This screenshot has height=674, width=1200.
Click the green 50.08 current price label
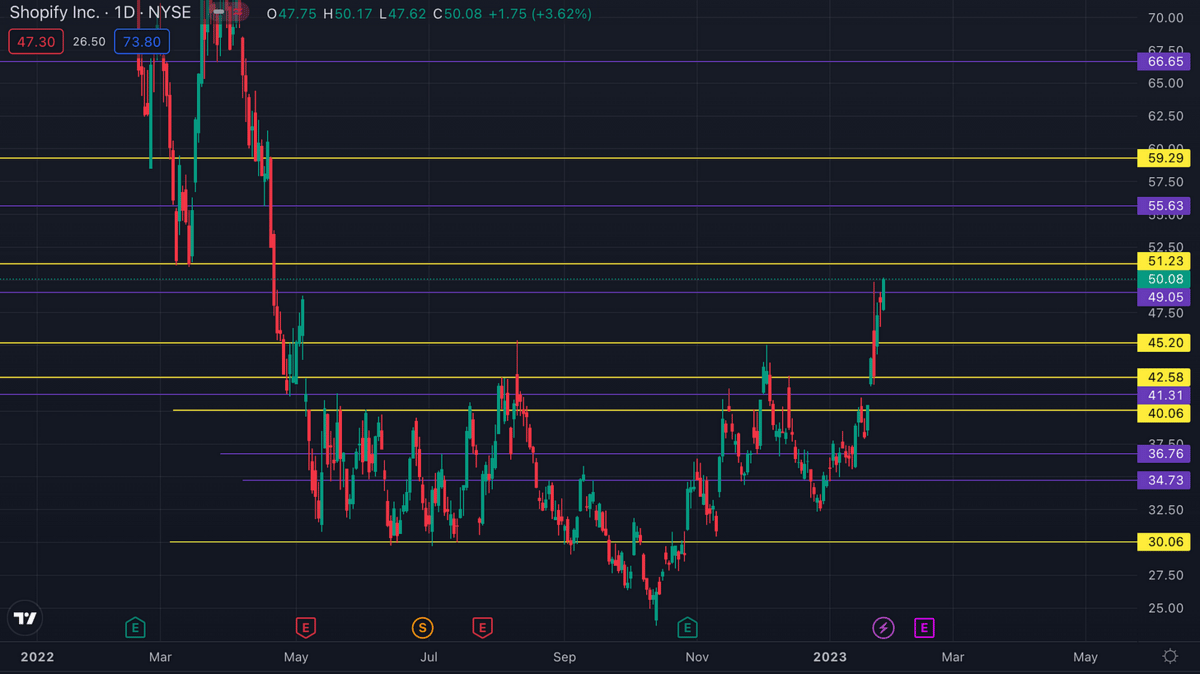[x=1165, y=280]
